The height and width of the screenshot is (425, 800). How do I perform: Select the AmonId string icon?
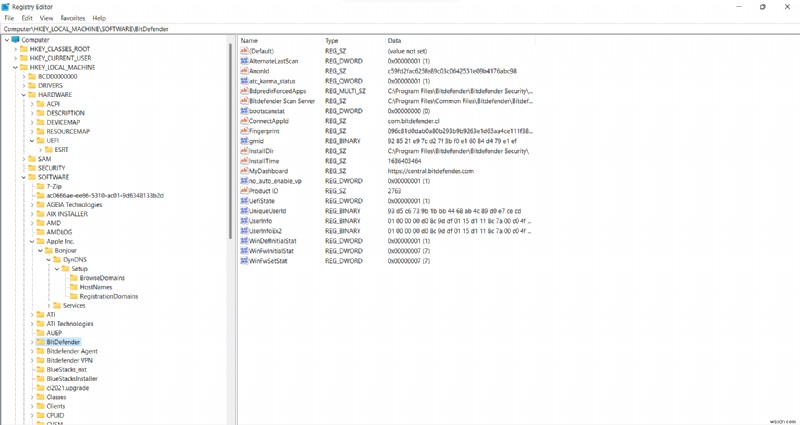[x=244, y=71]
